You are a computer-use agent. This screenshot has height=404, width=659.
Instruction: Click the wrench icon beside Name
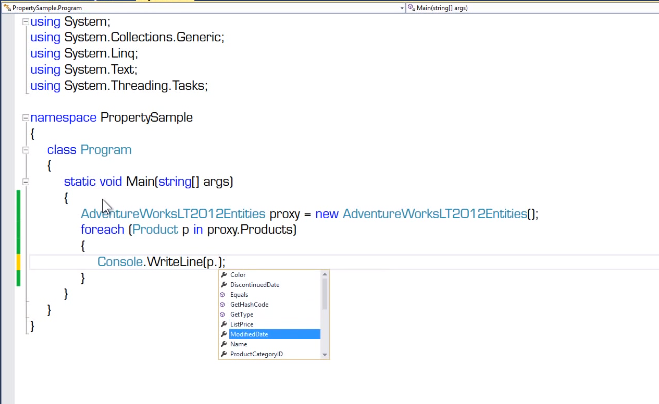pyautogui.click(x=224, y=344)
